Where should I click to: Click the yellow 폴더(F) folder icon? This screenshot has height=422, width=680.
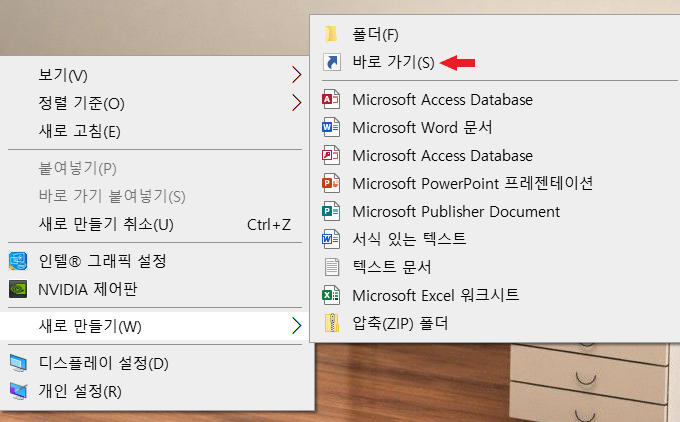[x=331, y=34]
